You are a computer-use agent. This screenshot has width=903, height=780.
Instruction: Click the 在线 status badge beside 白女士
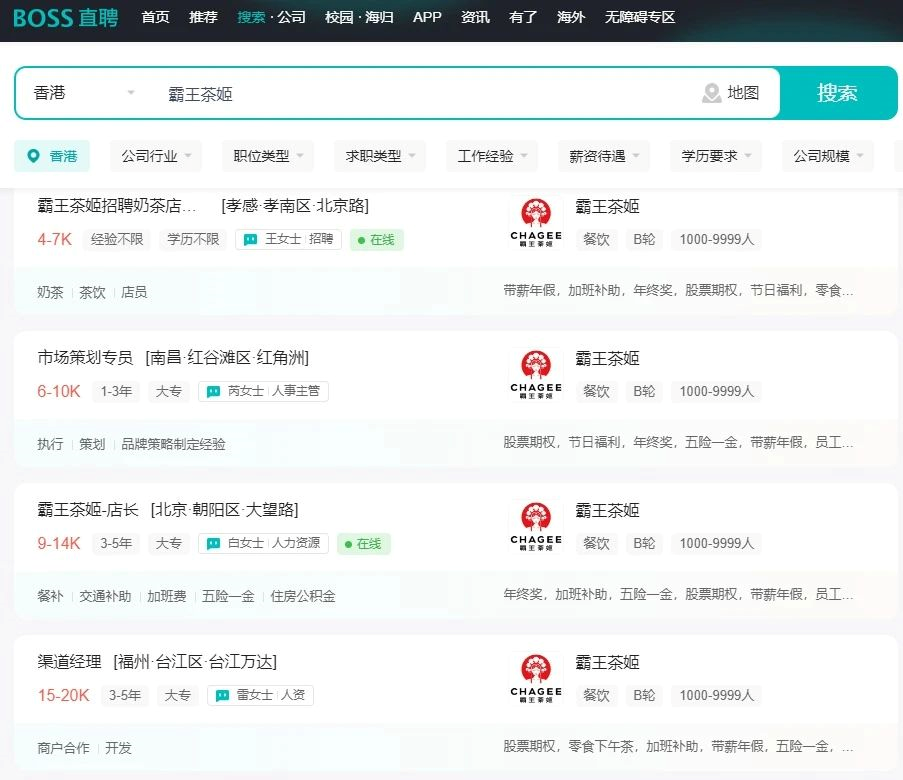pyautogui.click(x=363, y=544)
